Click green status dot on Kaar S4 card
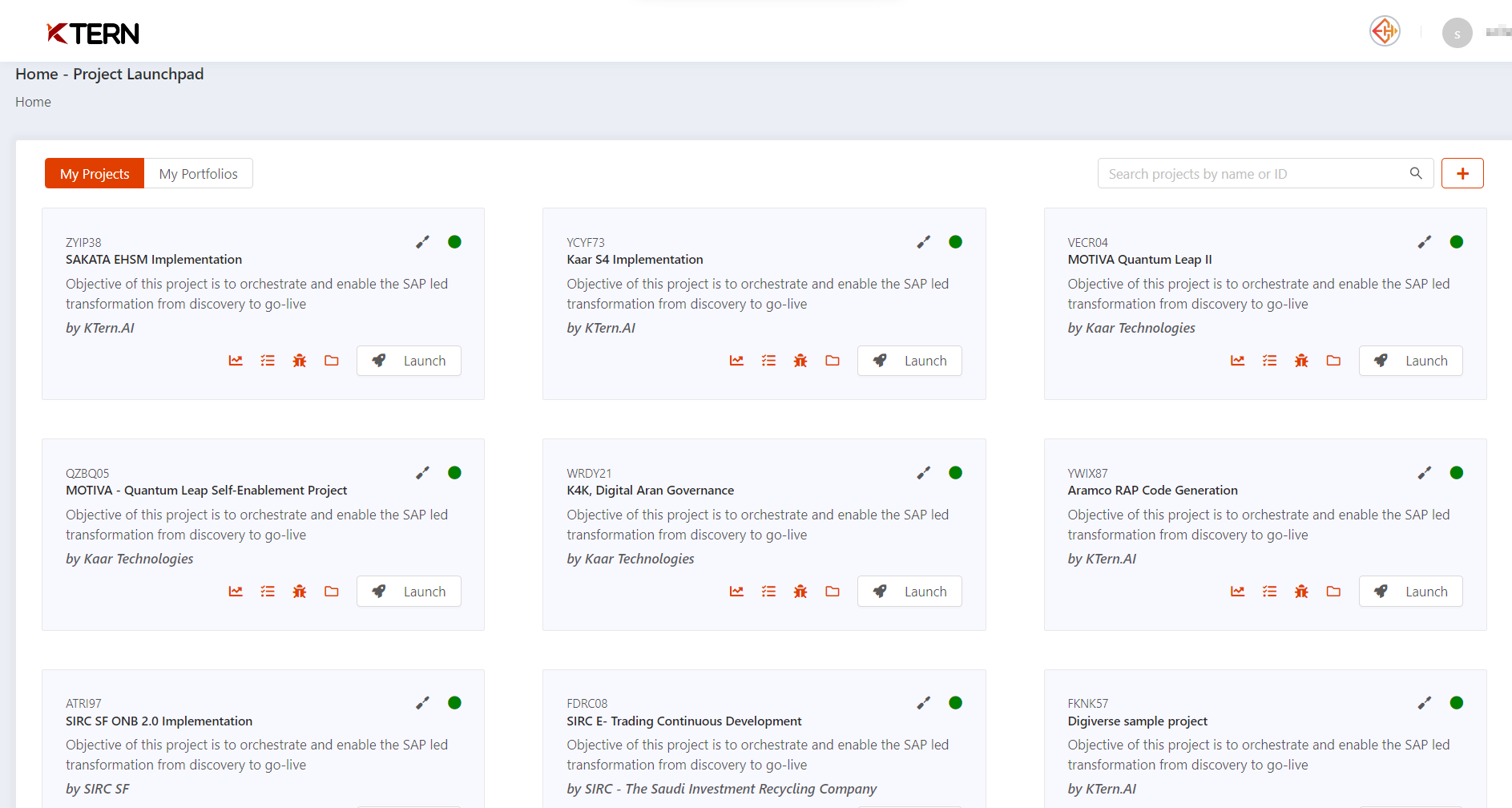Screen dimensions: 1512x808 point(955,242)
